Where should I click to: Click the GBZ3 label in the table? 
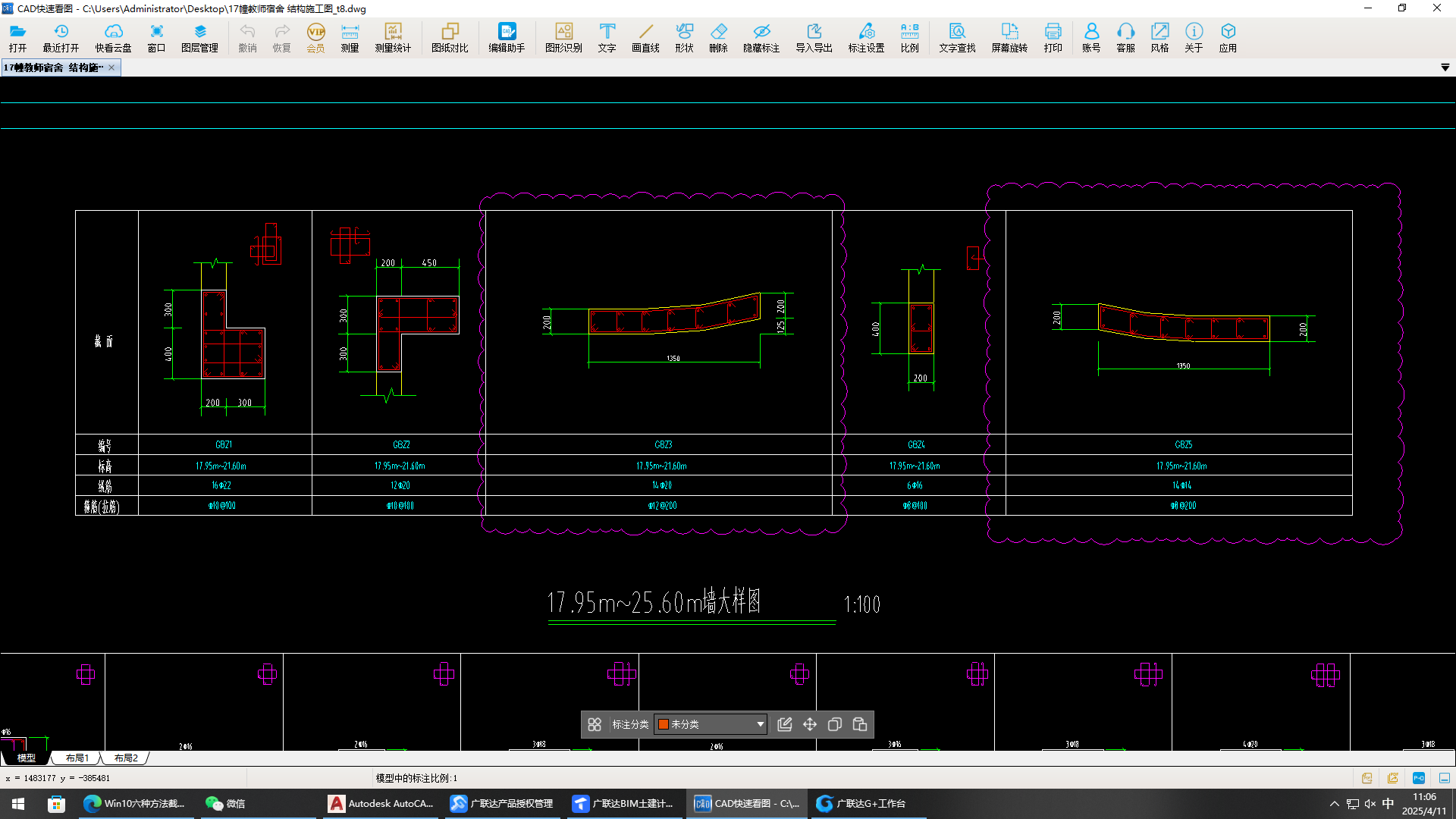pos(663,445)
